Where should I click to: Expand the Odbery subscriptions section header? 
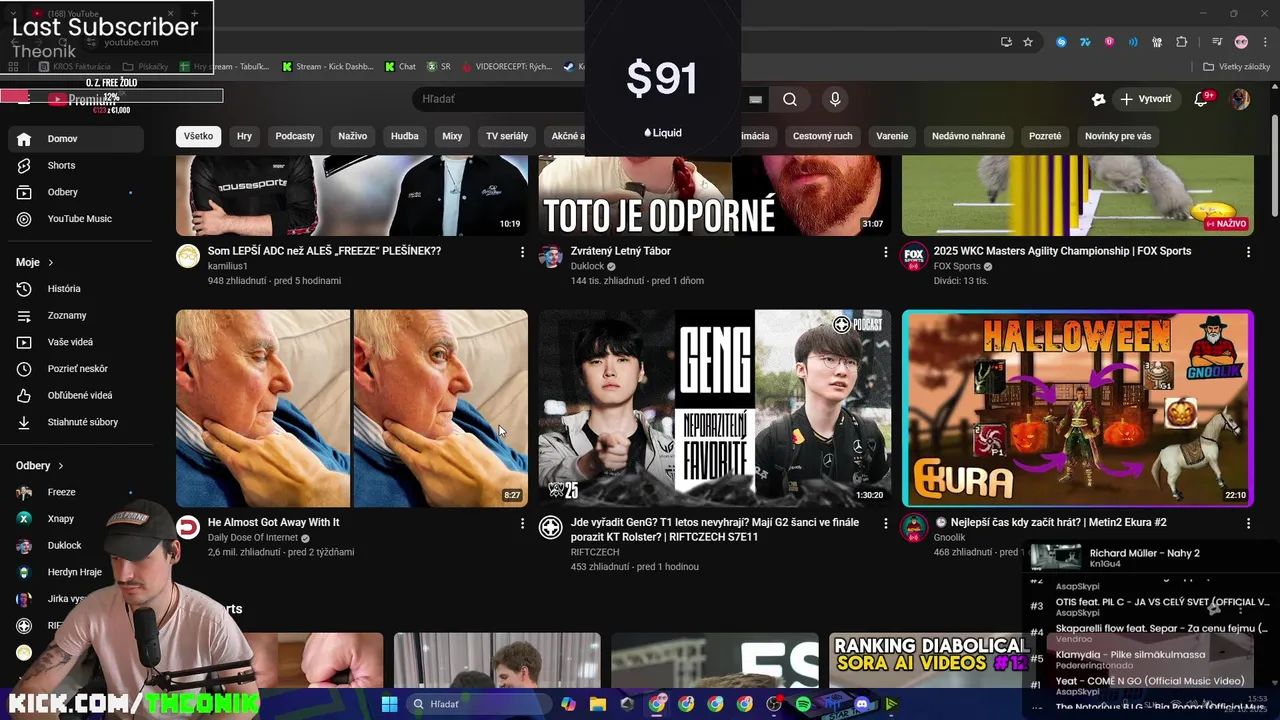(40, 466)
